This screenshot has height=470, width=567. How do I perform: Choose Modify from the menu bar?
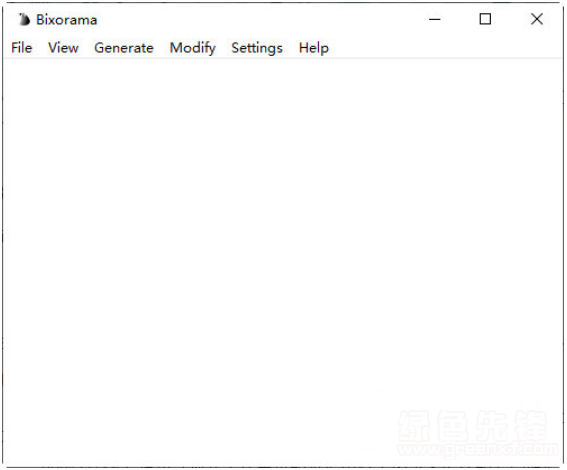tap(193, 48)
